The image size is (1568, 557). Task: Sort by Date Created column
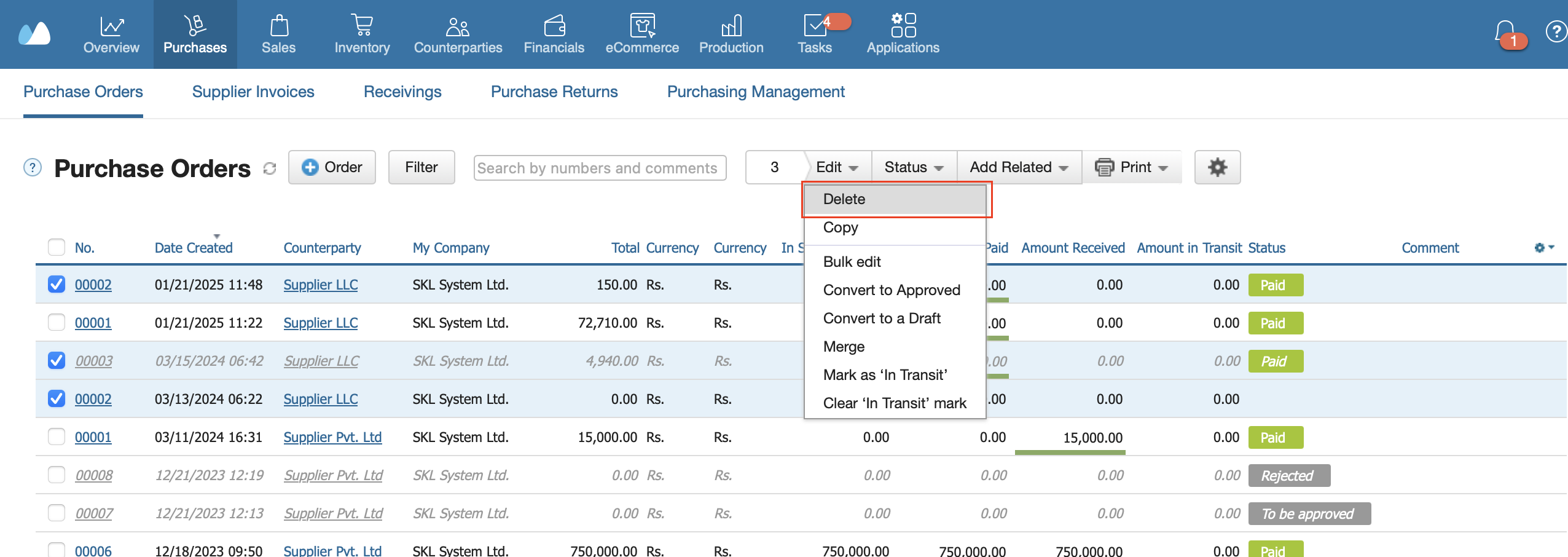pyautogui.click(x=194, y=248)
